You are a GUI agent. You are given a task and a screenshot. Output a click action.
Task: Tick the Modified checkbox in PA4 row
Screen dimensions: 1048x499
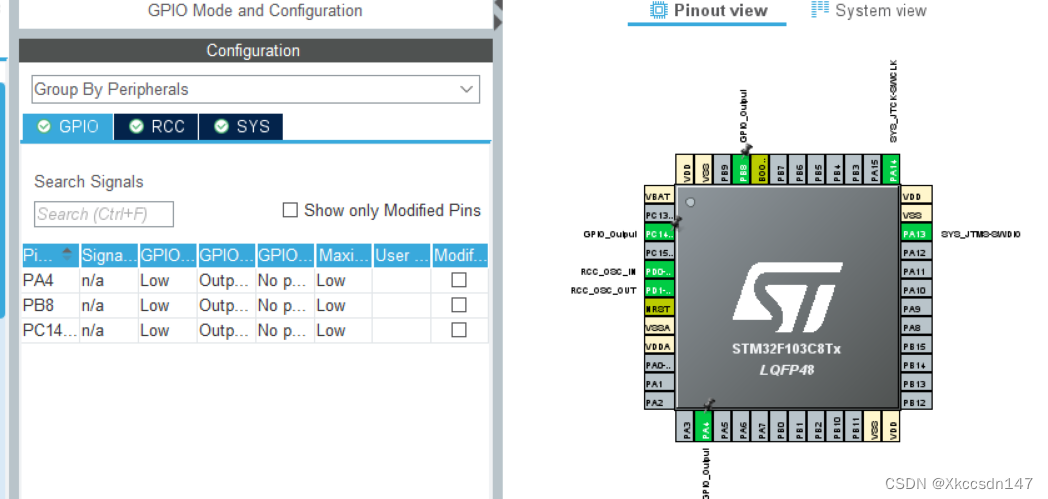(x=459, y=280)
